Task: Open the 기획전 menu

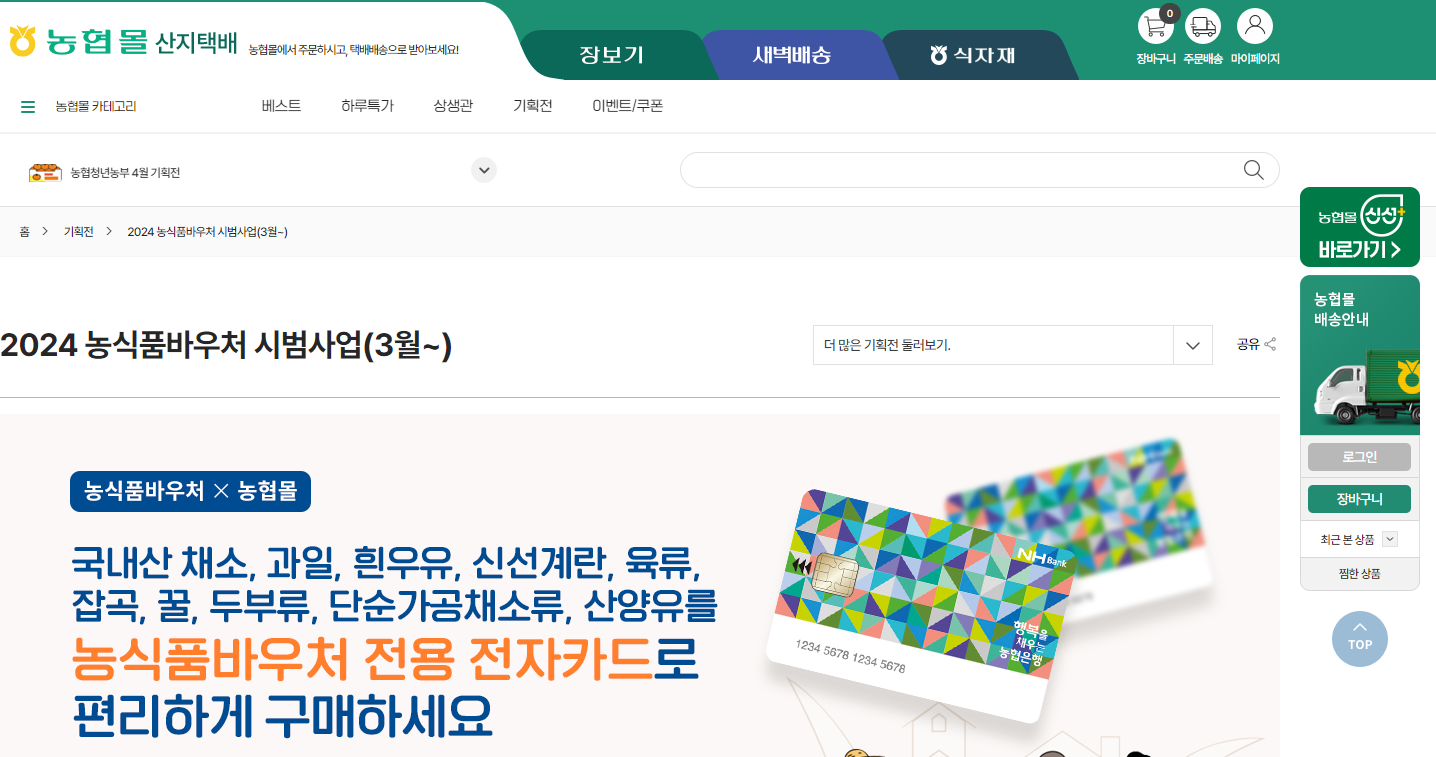Action: click(532, 106)
